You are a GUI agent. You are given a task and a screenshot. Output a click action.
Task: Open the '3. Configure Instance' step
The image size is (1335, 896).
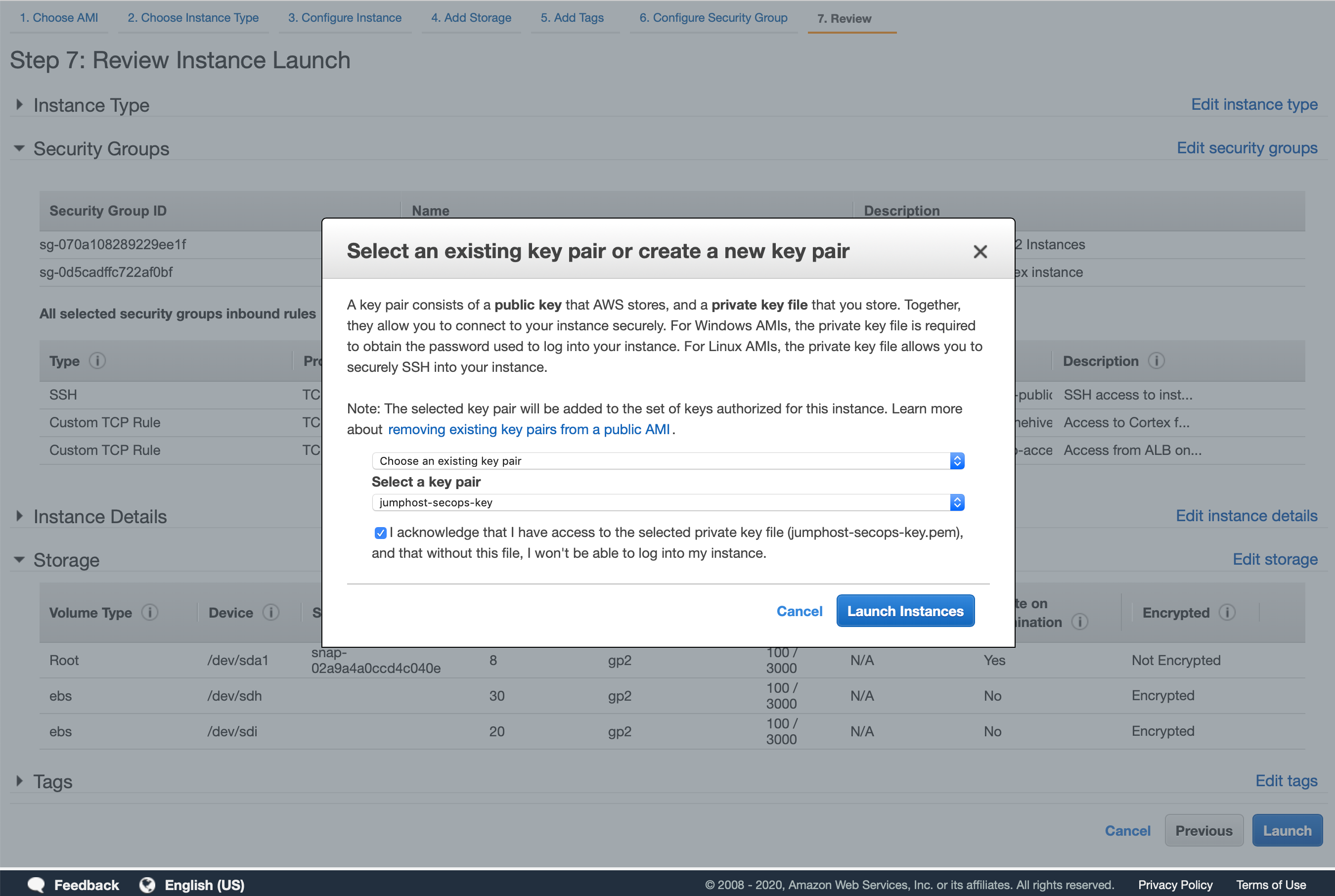coord(345,18)
